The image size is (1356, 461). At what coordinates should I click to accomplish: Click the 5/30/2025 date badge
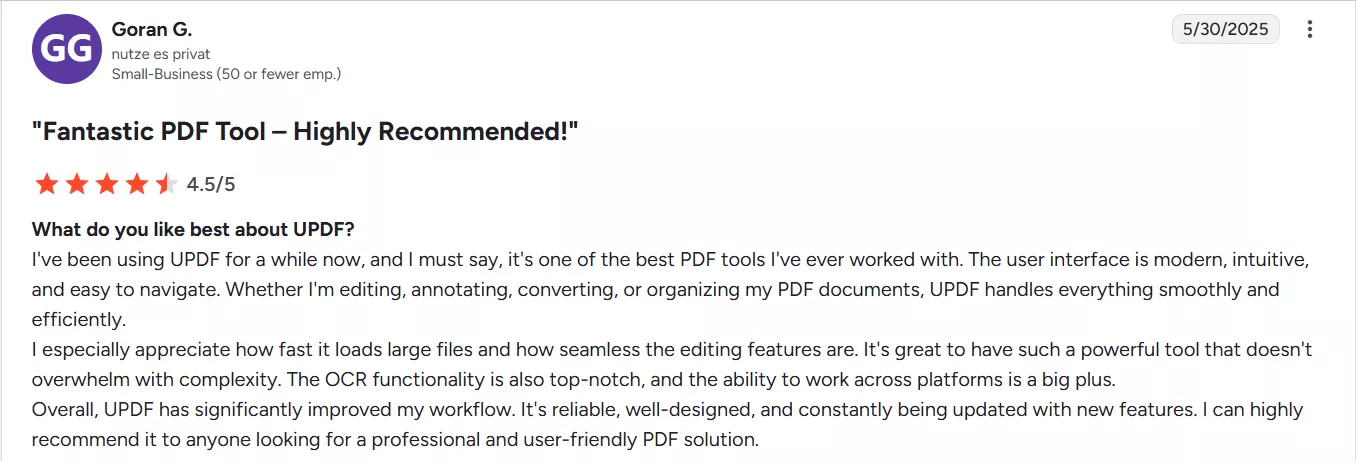(1225, 29)
